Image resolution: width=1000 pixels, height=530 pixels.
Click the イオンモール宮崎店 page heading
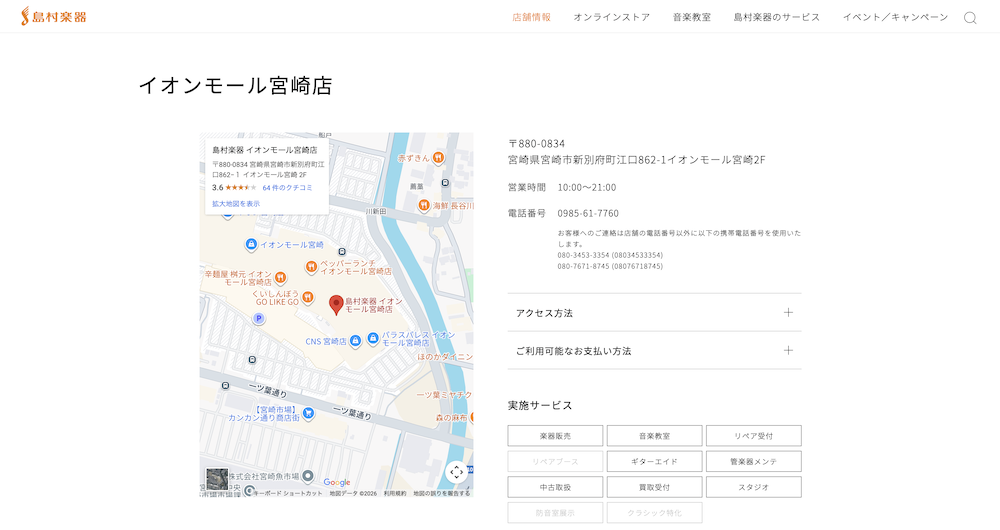click(x=235, y=85)
